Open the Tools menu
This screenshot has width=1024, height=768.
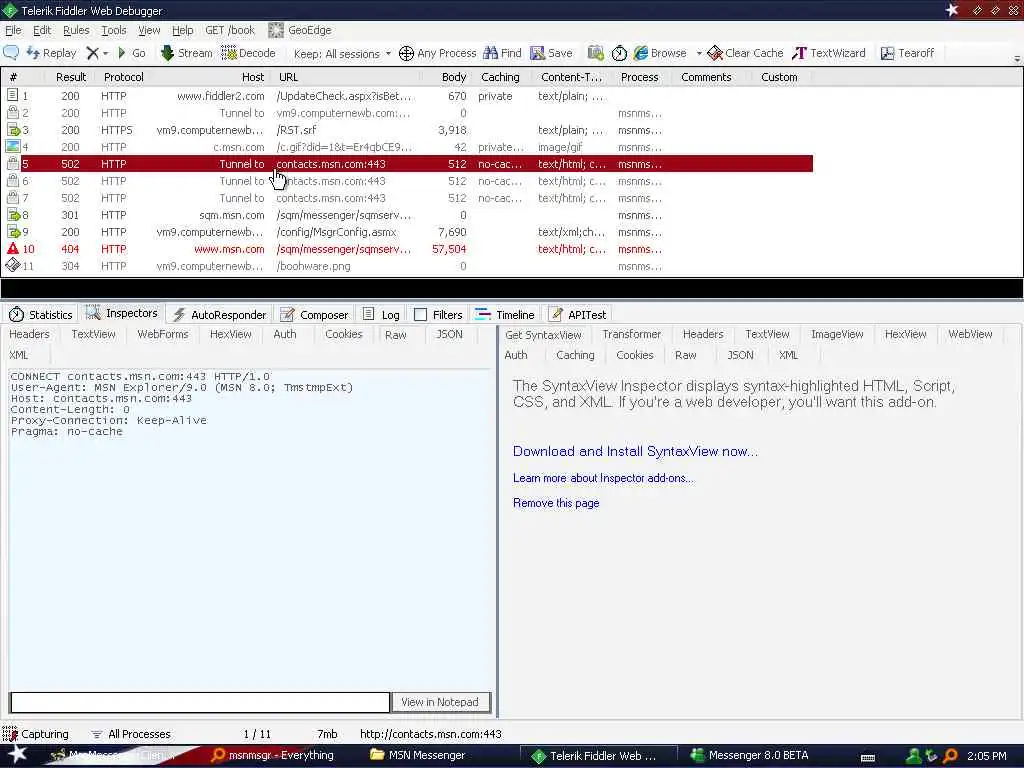pos(114,30)
